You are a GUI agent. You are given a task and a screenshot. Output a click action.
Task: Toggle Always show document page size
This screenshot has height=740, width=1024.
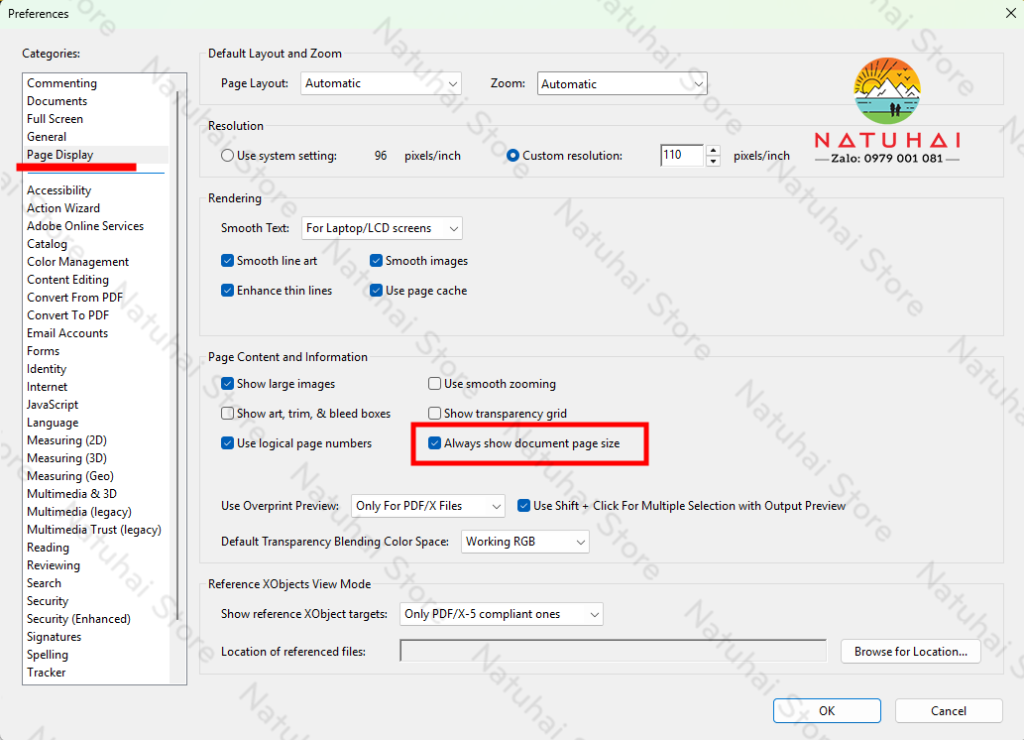[434, 443]
